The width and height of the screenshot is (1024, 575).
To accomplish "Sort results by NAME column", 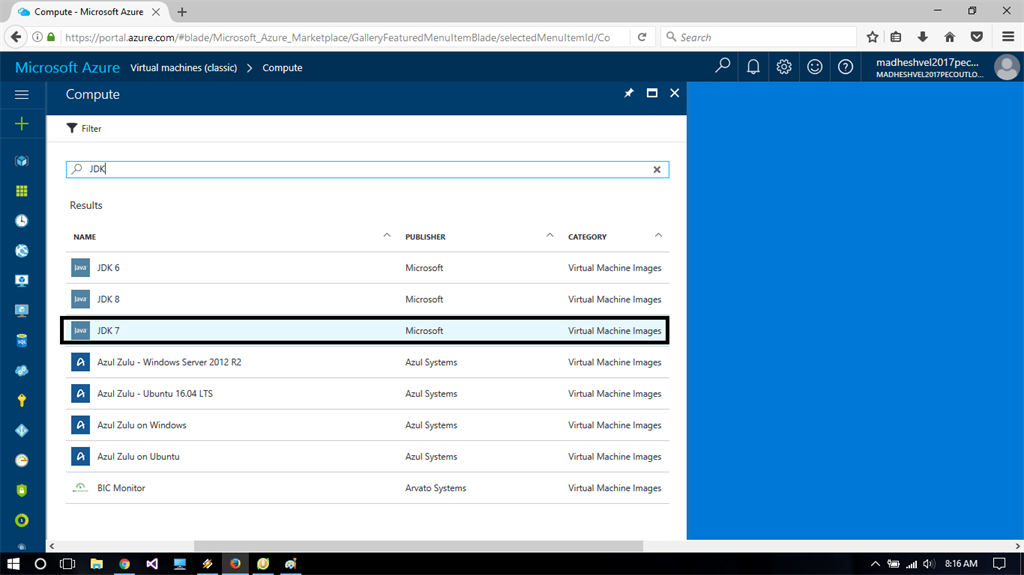I will point(85,237).
